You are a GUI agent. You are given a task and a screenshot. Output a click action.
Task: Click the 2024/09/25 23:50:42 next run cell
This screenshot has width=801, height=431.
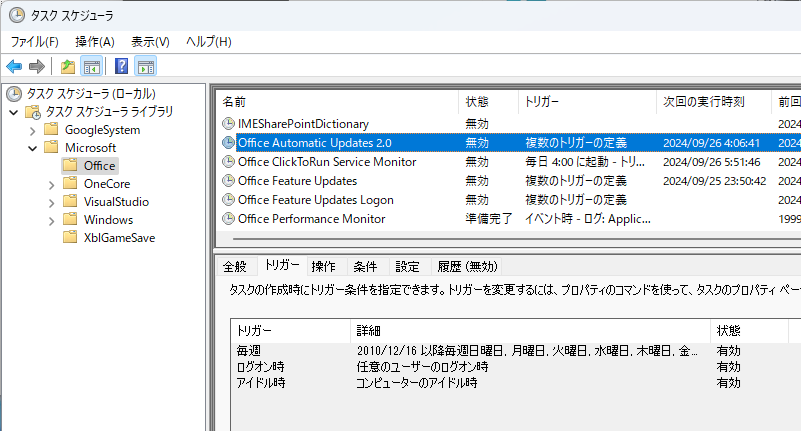pyautogui.click(x=714, y=181)
